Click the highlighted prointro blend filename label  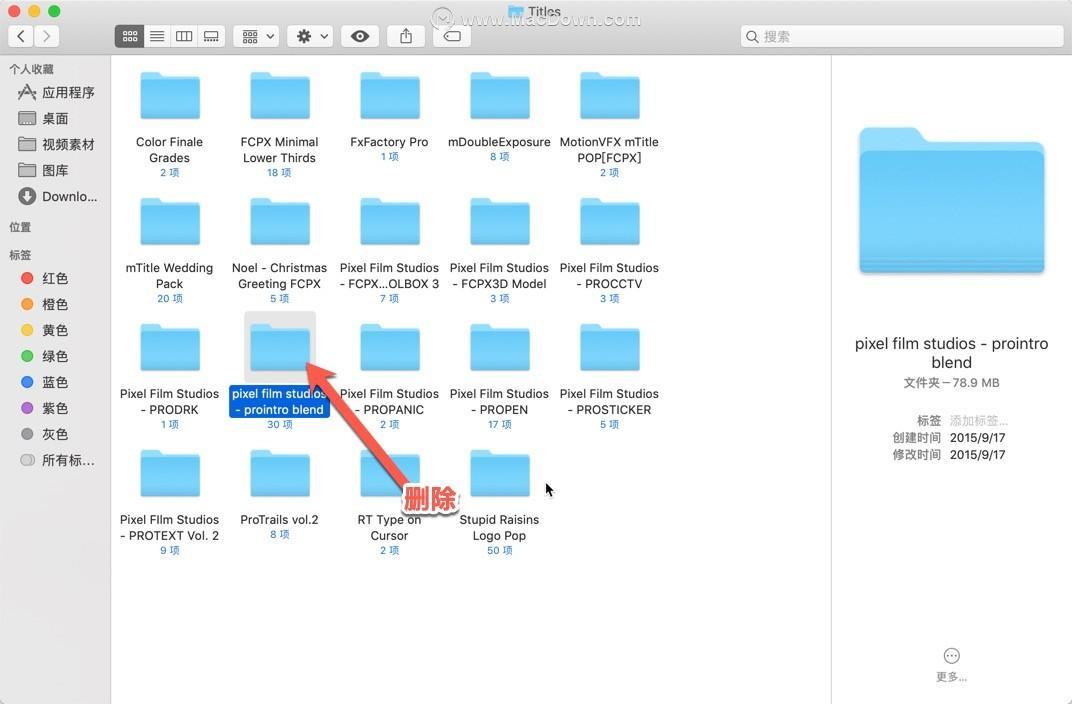[279, 402]
